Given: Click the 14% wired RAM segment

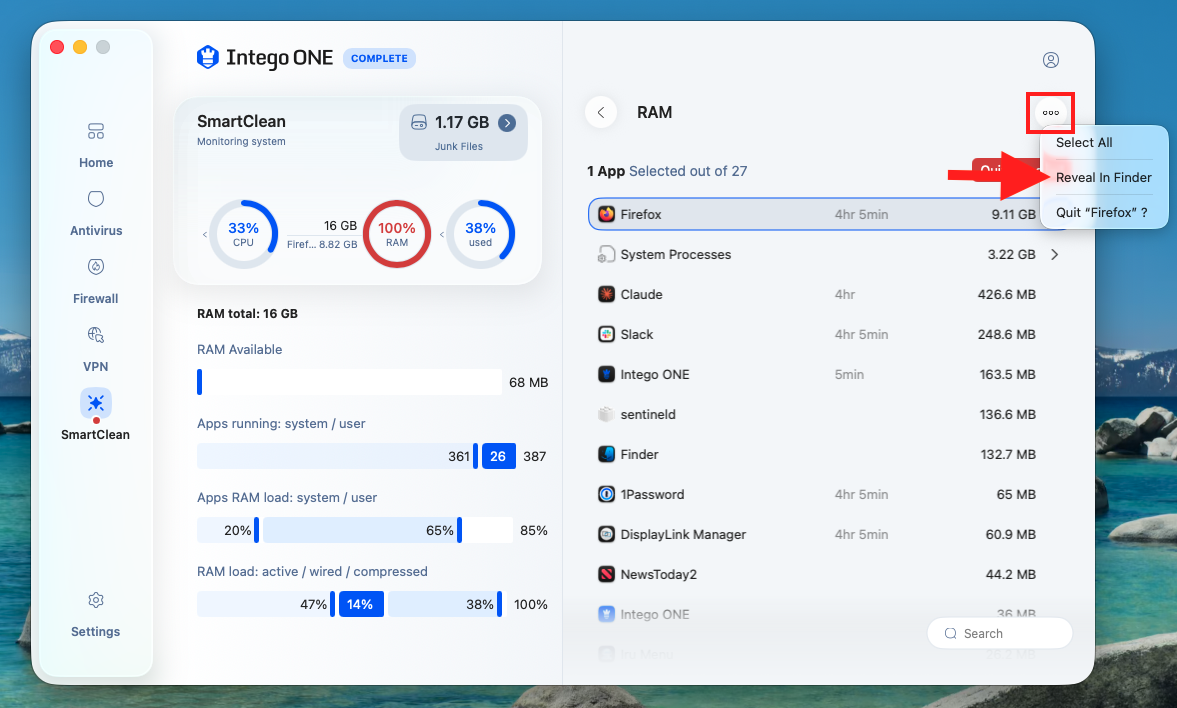Looking at the screenshot, I should (x=361, y=604).
